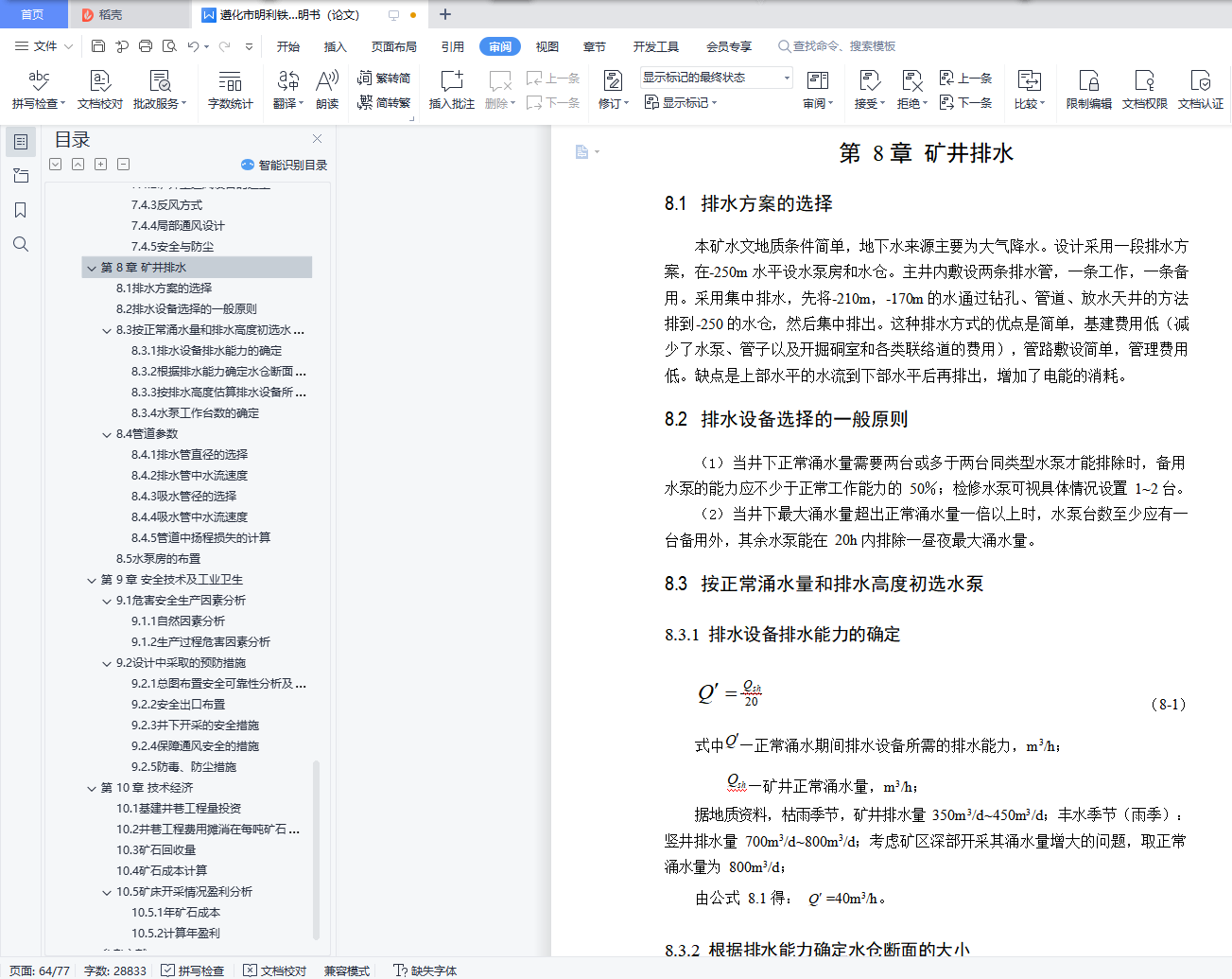The width and height of the screenshot is (1232, 979).
Task: Click the magnifier icon in left sidebar
Action: pos(21,244)
